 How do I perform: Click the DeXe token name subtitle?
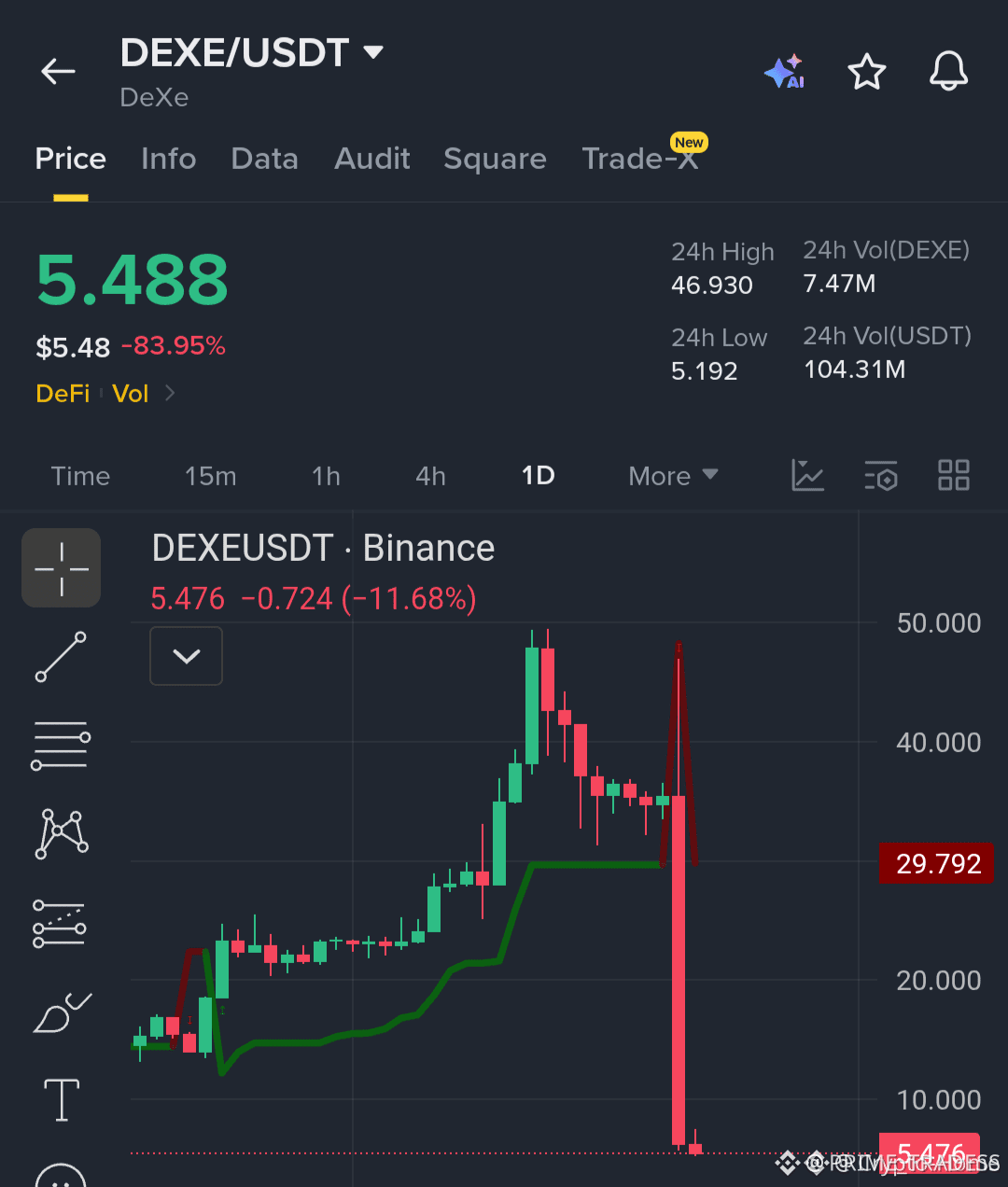(x=155, y=97)
